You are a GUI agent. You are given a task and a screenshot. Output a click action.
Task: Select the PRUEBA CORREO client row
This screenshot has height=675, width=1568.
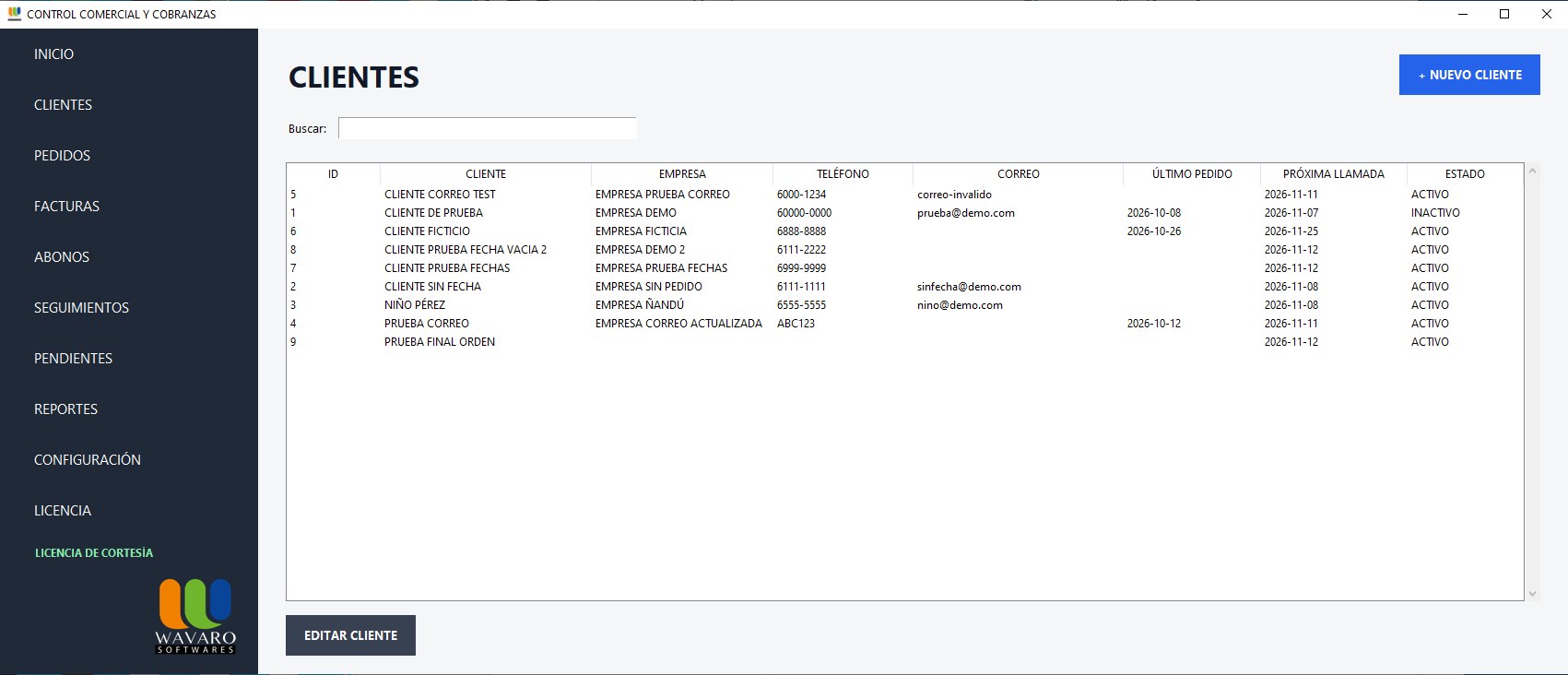click(904, 324)
